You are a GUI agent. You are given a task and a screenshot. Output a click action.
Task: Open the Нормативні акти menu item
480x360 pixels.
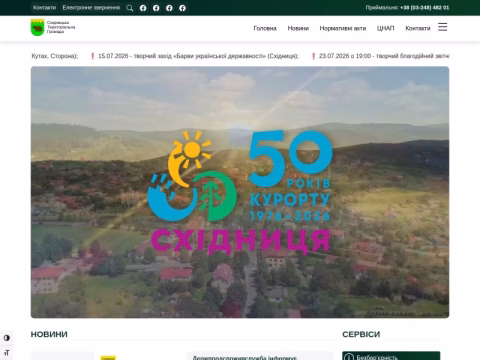tap(343, 28)
